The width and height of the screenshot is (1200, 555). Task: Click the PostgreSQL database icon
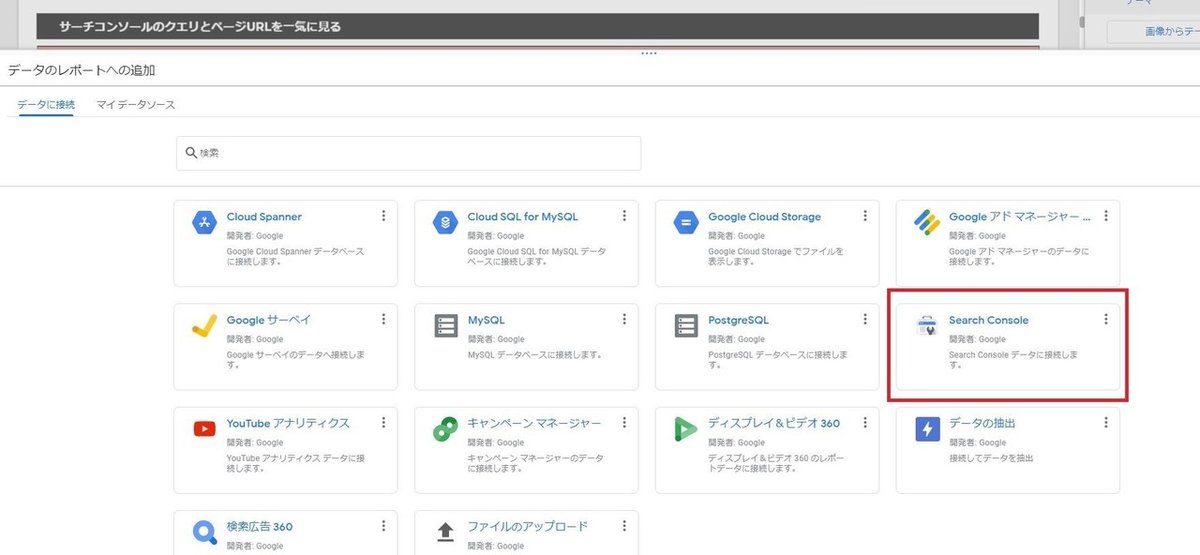click(x=686, y=326)
